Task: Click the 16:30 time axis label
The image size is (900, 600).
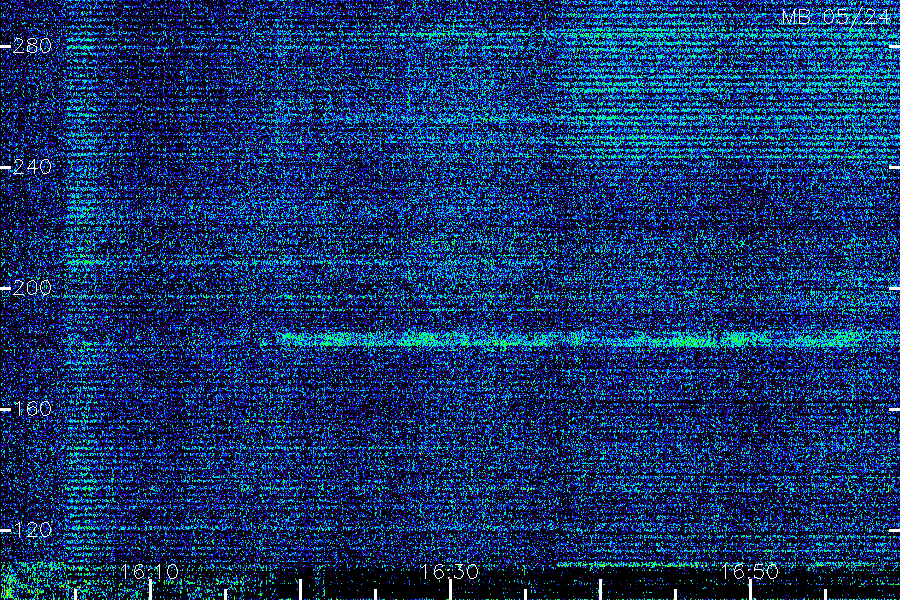Action: click(x=449, y=571)
